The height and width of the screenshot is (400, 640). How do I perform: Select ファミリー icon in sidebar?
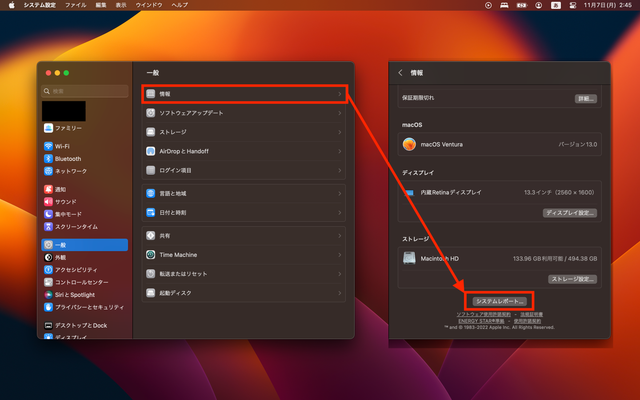pos(48,128)
